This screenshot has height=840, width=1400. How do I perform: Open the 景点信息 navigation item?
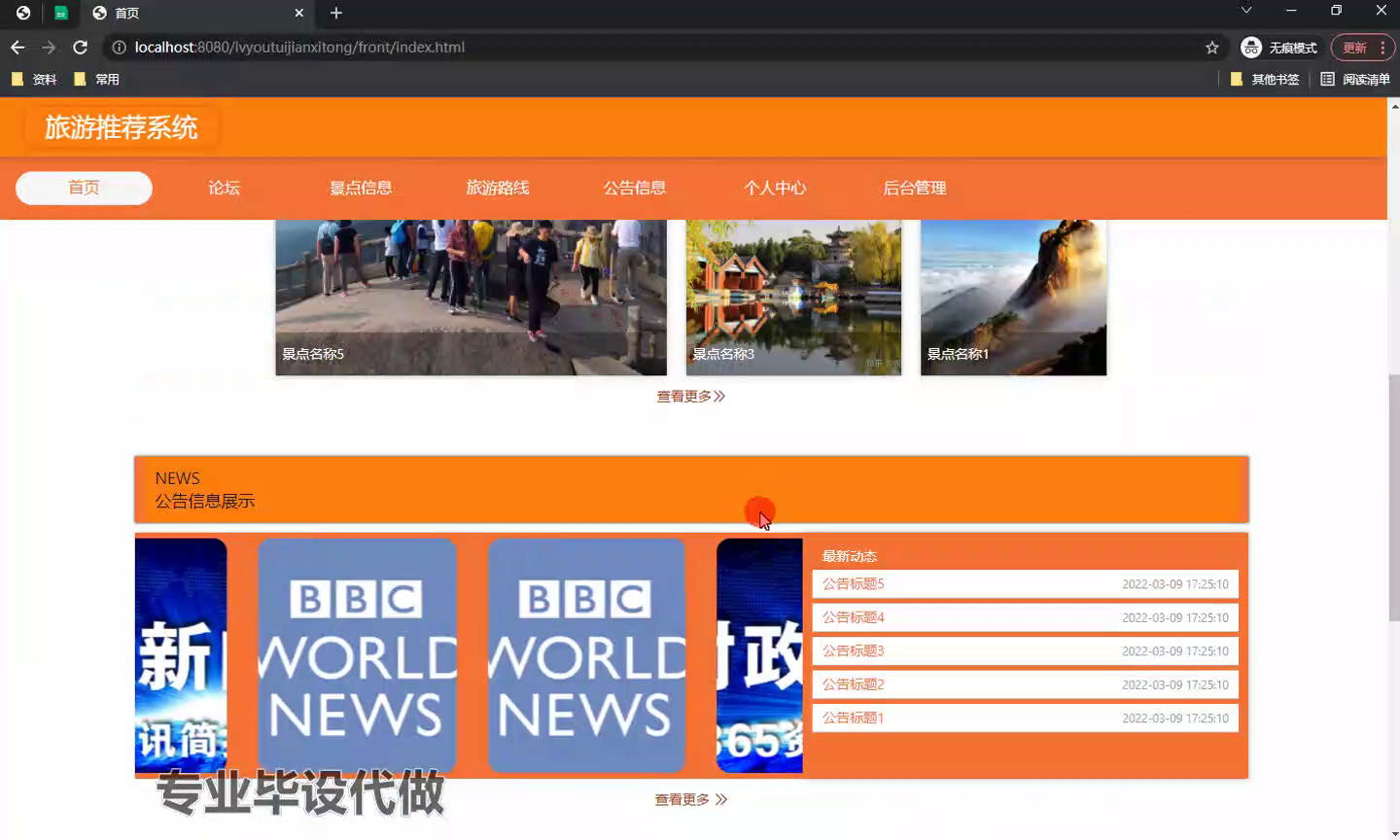[x=361, y=188]
